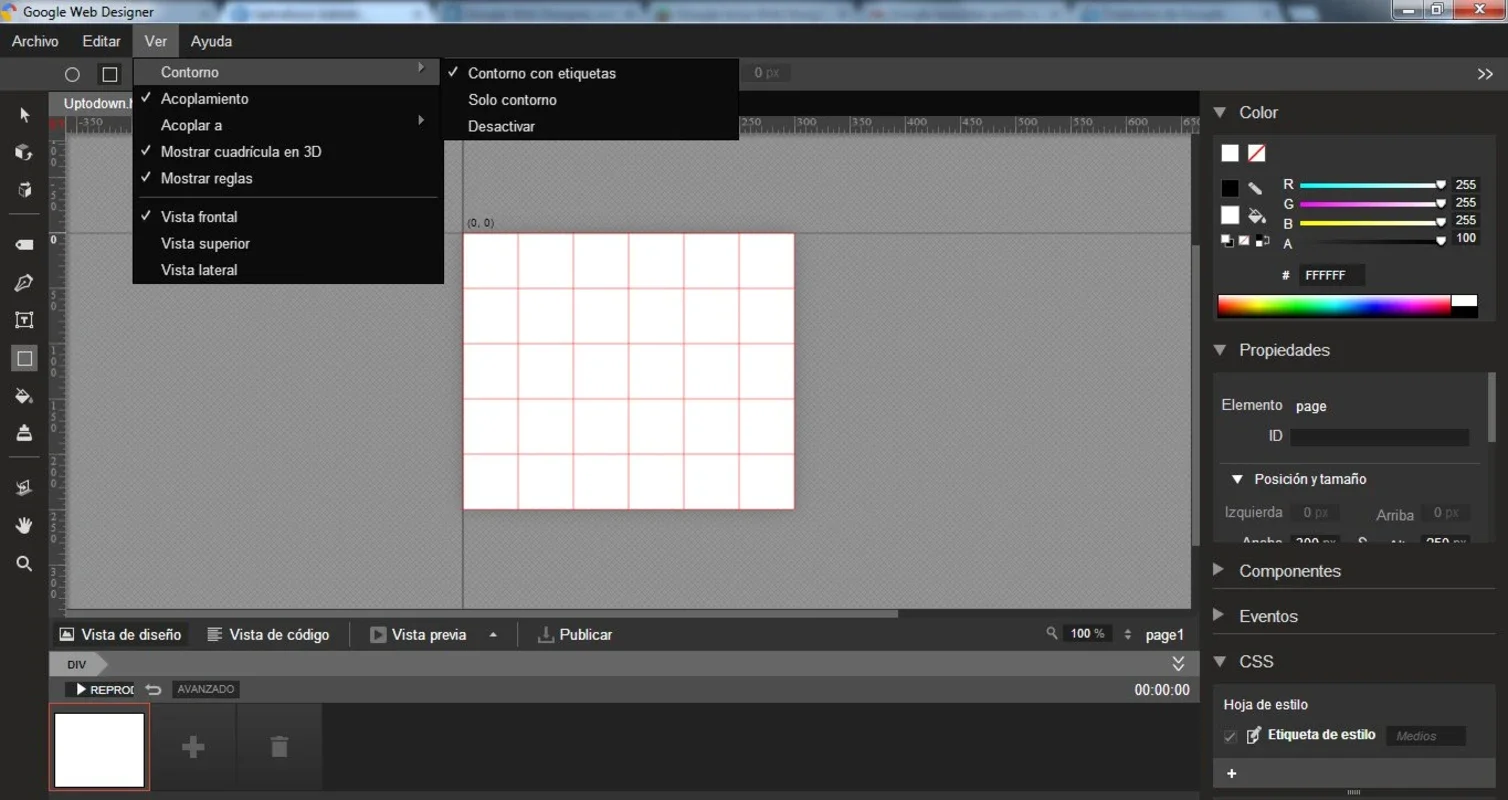Open the Archivo menu

(x=35, y=41)
